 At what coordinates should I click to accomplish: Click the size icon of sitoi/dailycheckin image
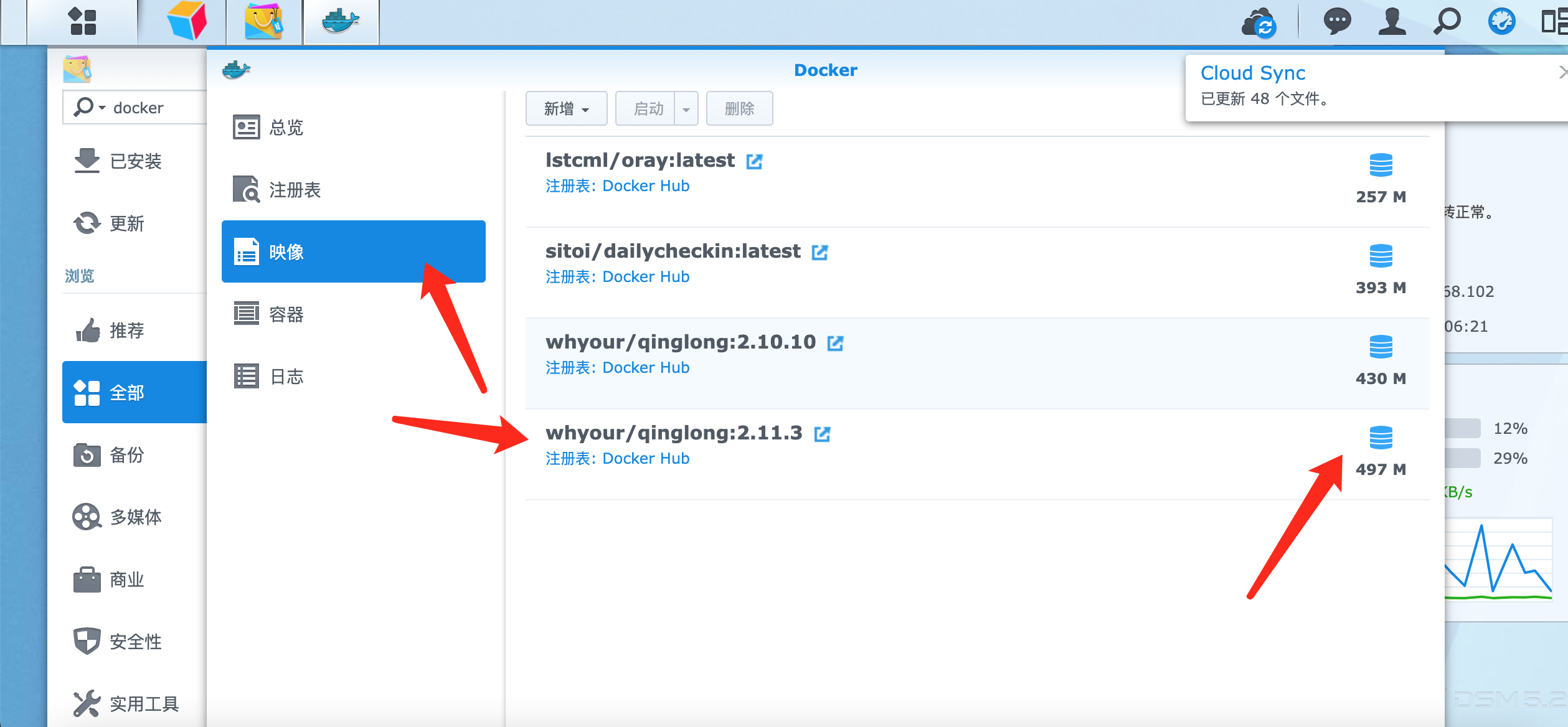[1381, 256]
